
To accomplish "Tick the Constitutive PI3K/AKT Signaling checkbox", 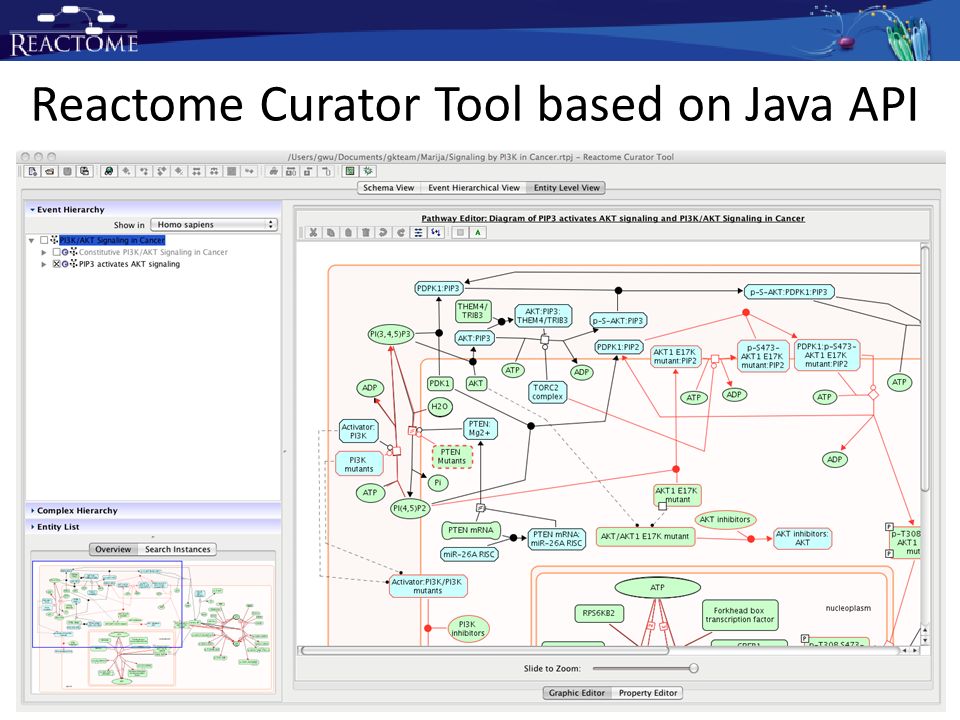I will tap(56, 252).
